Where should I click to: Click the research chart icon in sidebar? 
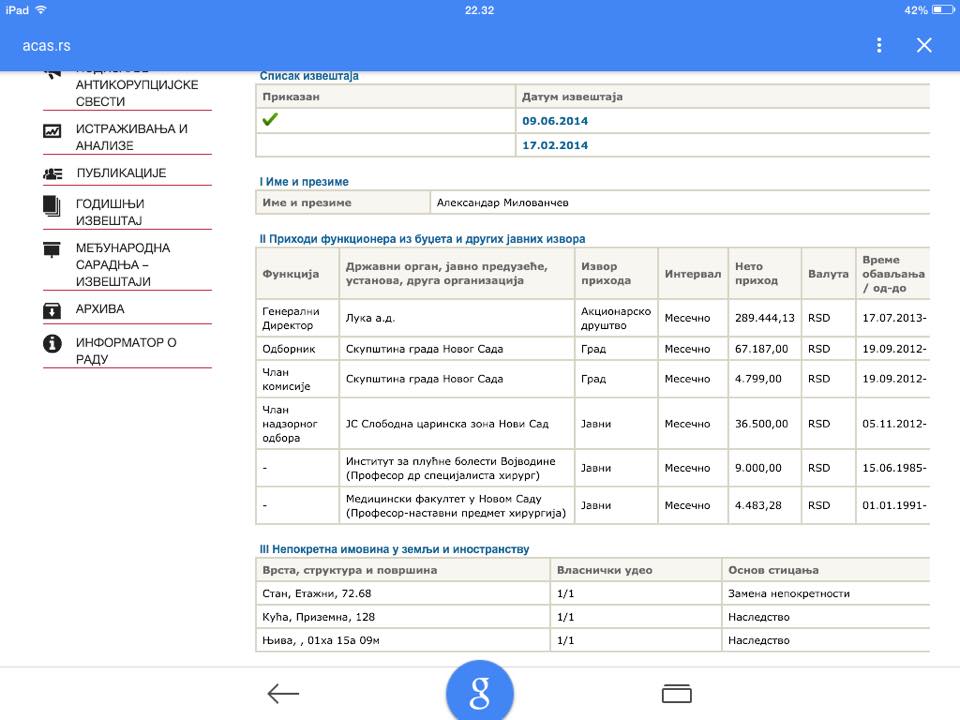coord(52,130)
